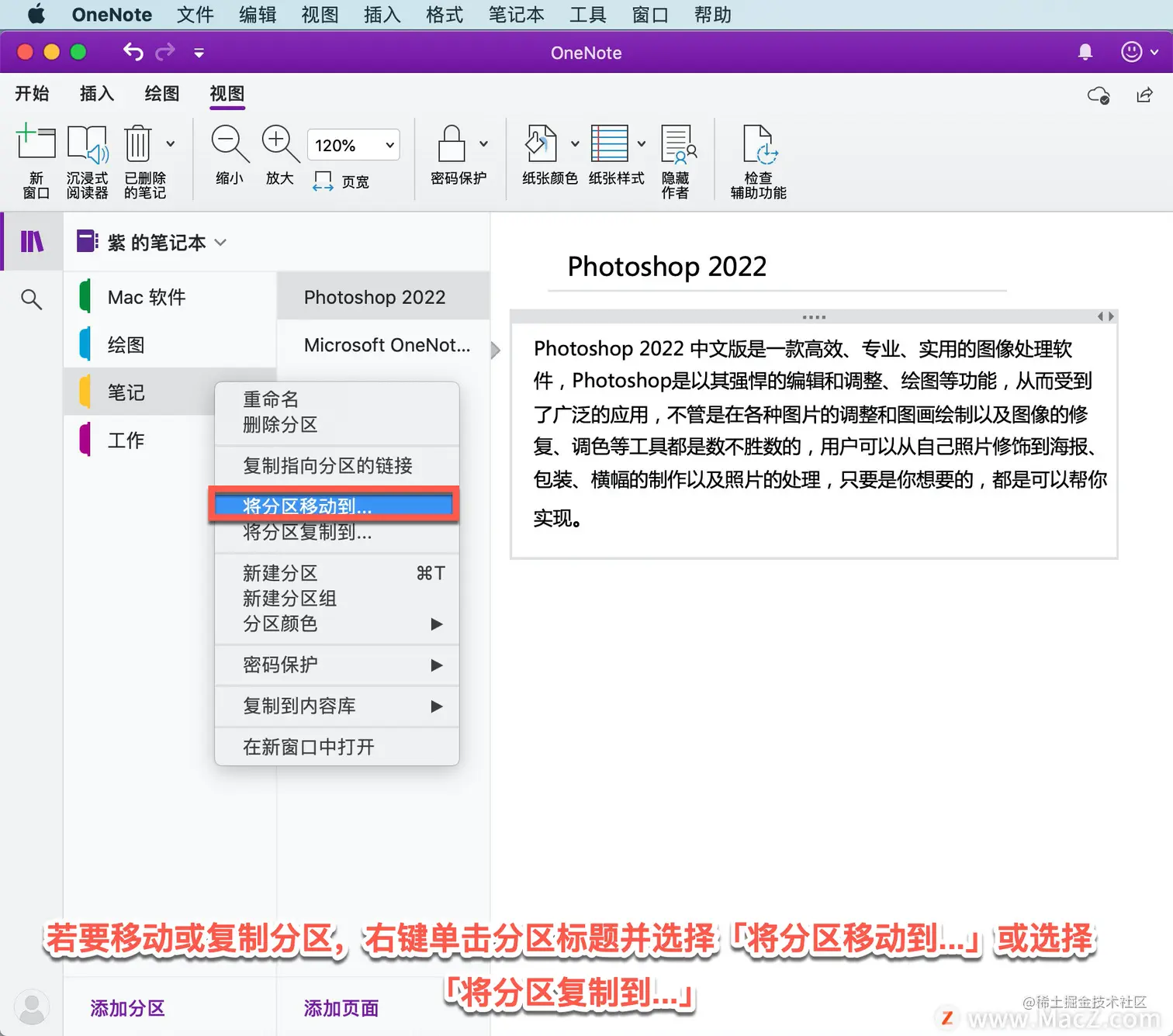Open the Deleted Notes trash icon
This screenshot has height=1036, width=1173.
138,144
